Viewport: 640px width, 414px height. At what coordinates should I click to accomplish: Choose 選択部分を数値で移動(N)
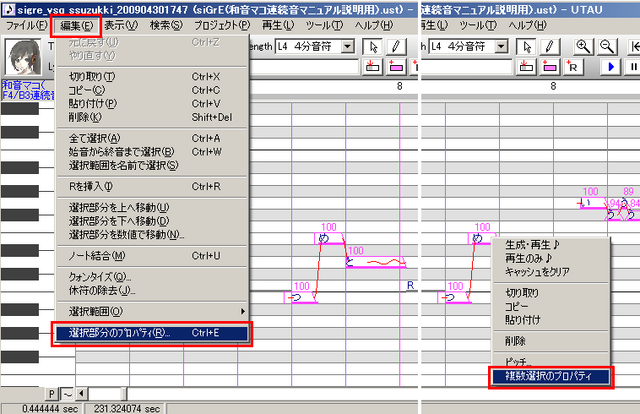coord(152,234)
